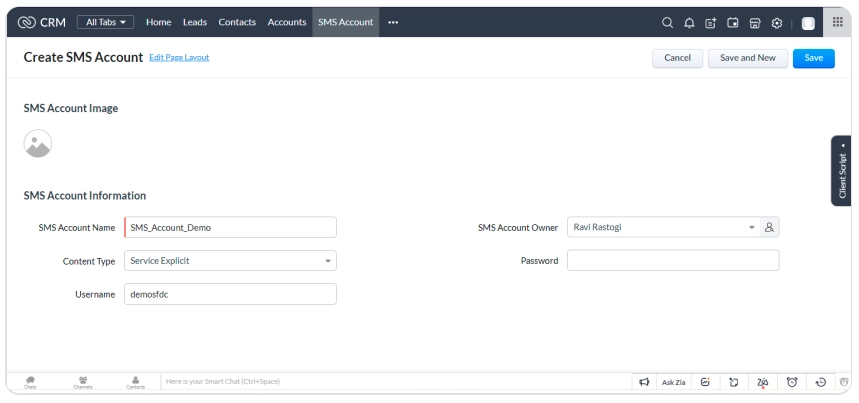Open the Setup gear icon
The height and width of the screenshot is (403, 859).
[x=776, y=23]
